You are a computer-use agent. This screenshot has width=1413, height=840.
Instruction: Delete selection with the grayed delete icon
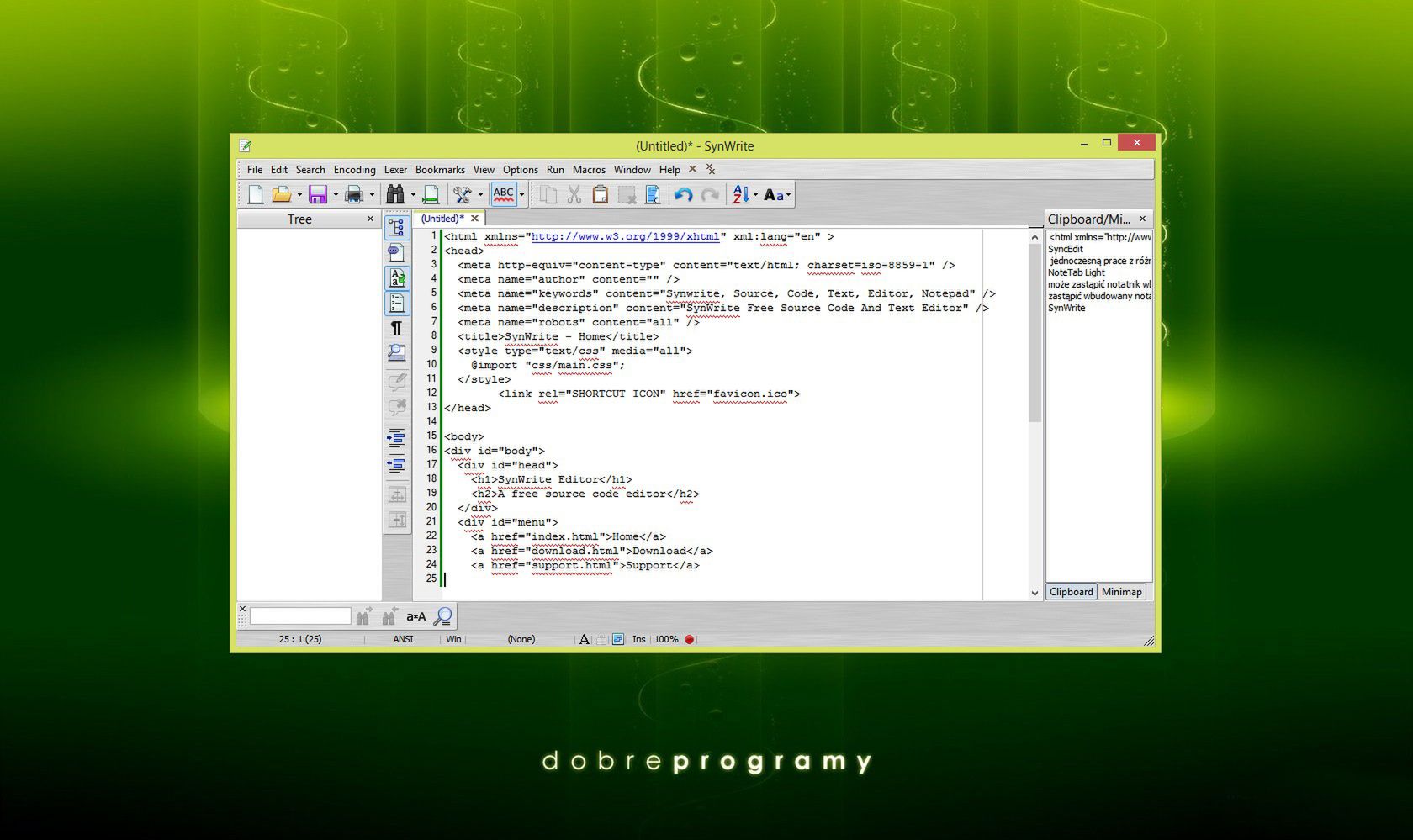tap(627, 195)
